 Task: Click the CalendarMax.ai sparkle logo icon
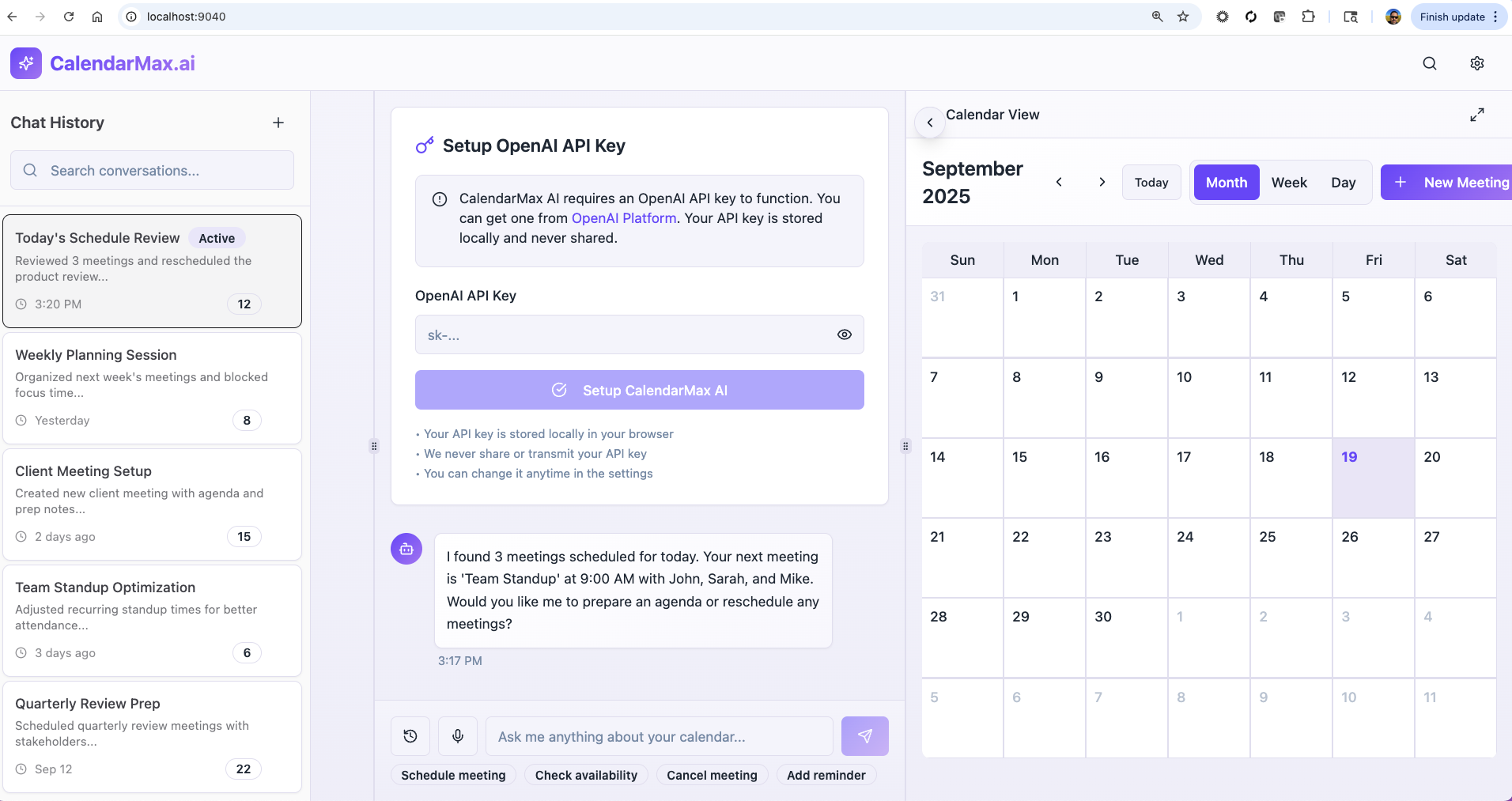(x=26, y=63)
